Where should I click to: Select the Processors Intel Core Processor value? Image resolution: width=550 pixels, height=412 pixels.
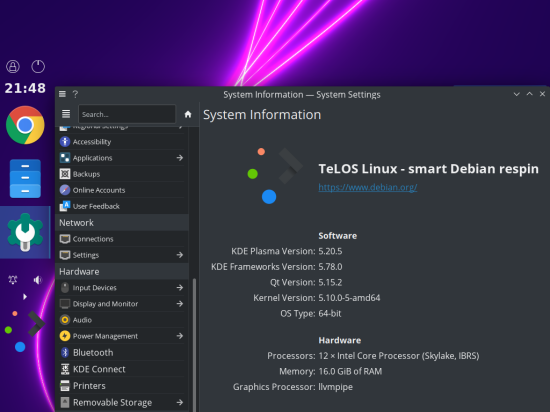click(x=399, y=356)
